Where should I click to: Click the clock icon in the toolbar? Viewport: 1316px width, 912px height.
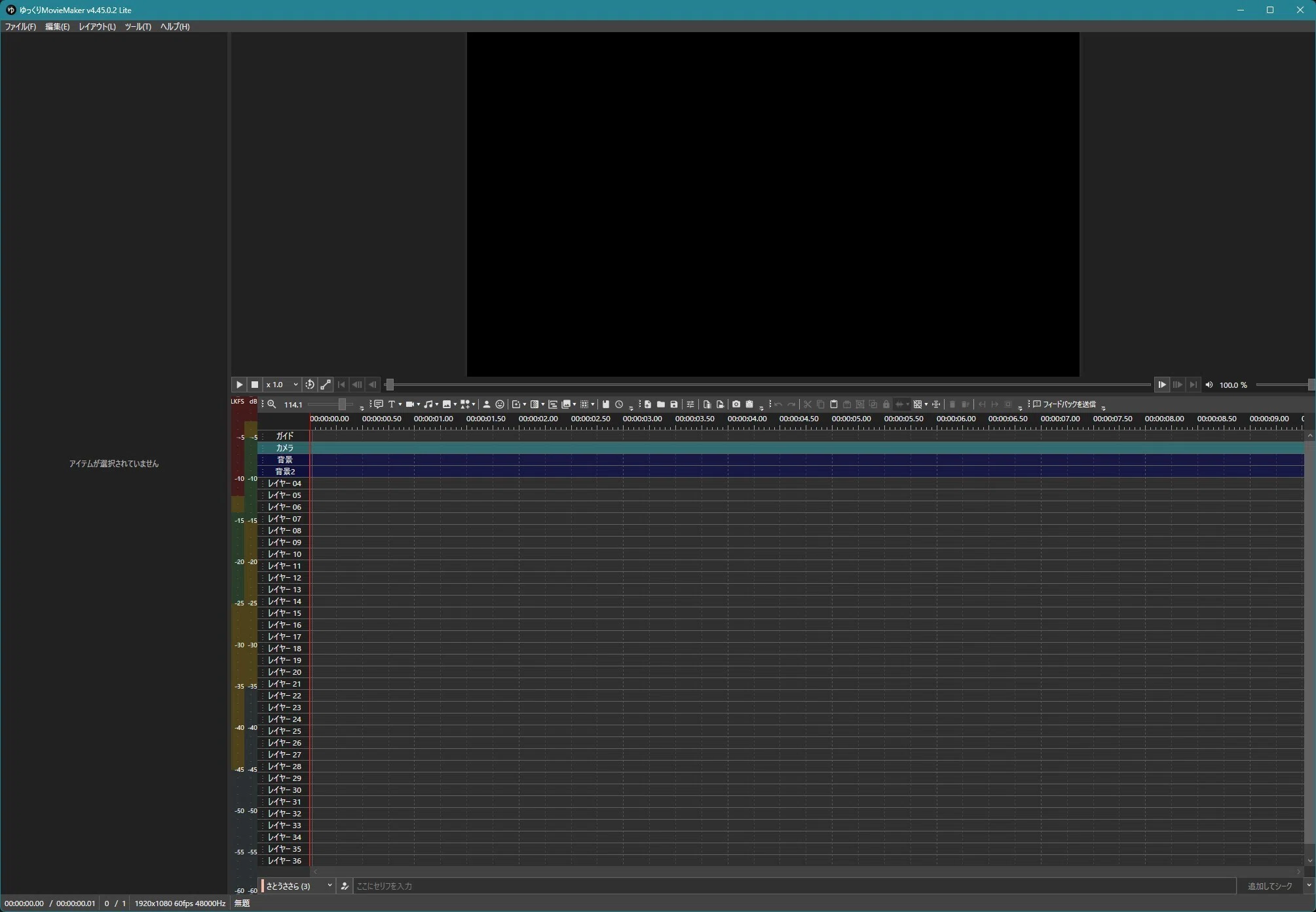618,404
